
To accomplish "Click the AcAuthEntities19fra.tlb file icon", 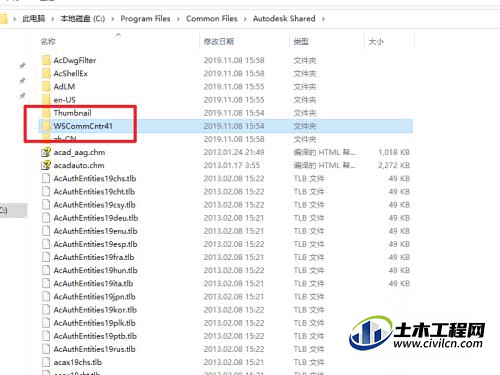I will click(x=46, y=257).
